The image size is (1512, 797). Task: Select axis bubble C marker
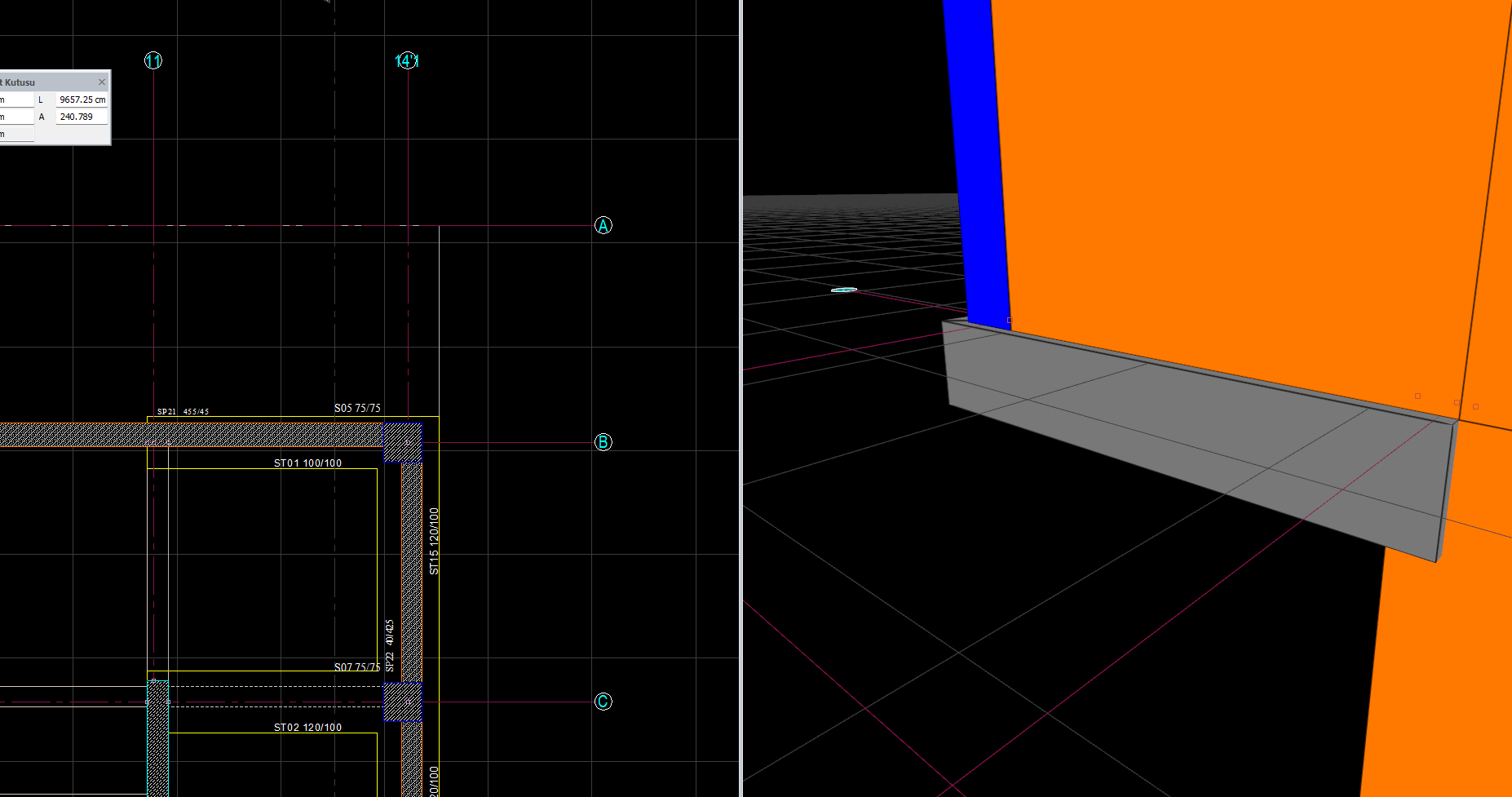pos(603,702)
